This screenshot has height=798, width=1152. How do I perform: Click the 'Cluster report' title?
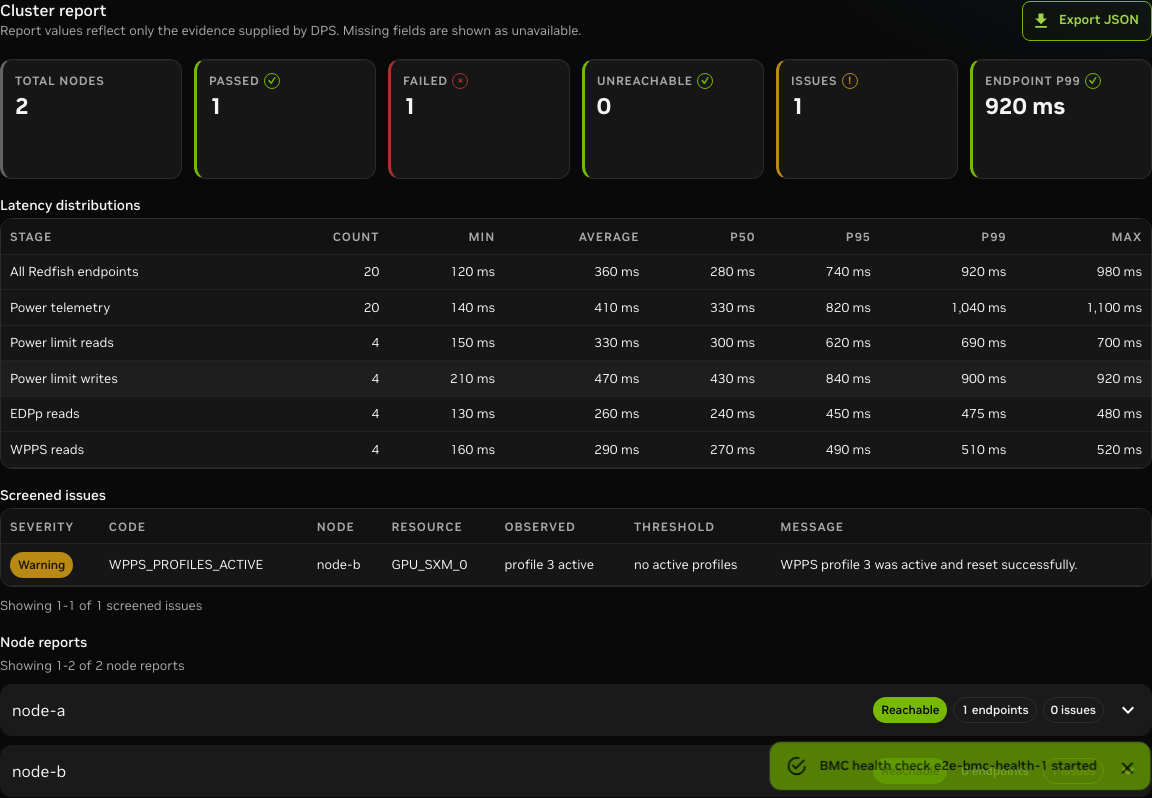point(53,10)
